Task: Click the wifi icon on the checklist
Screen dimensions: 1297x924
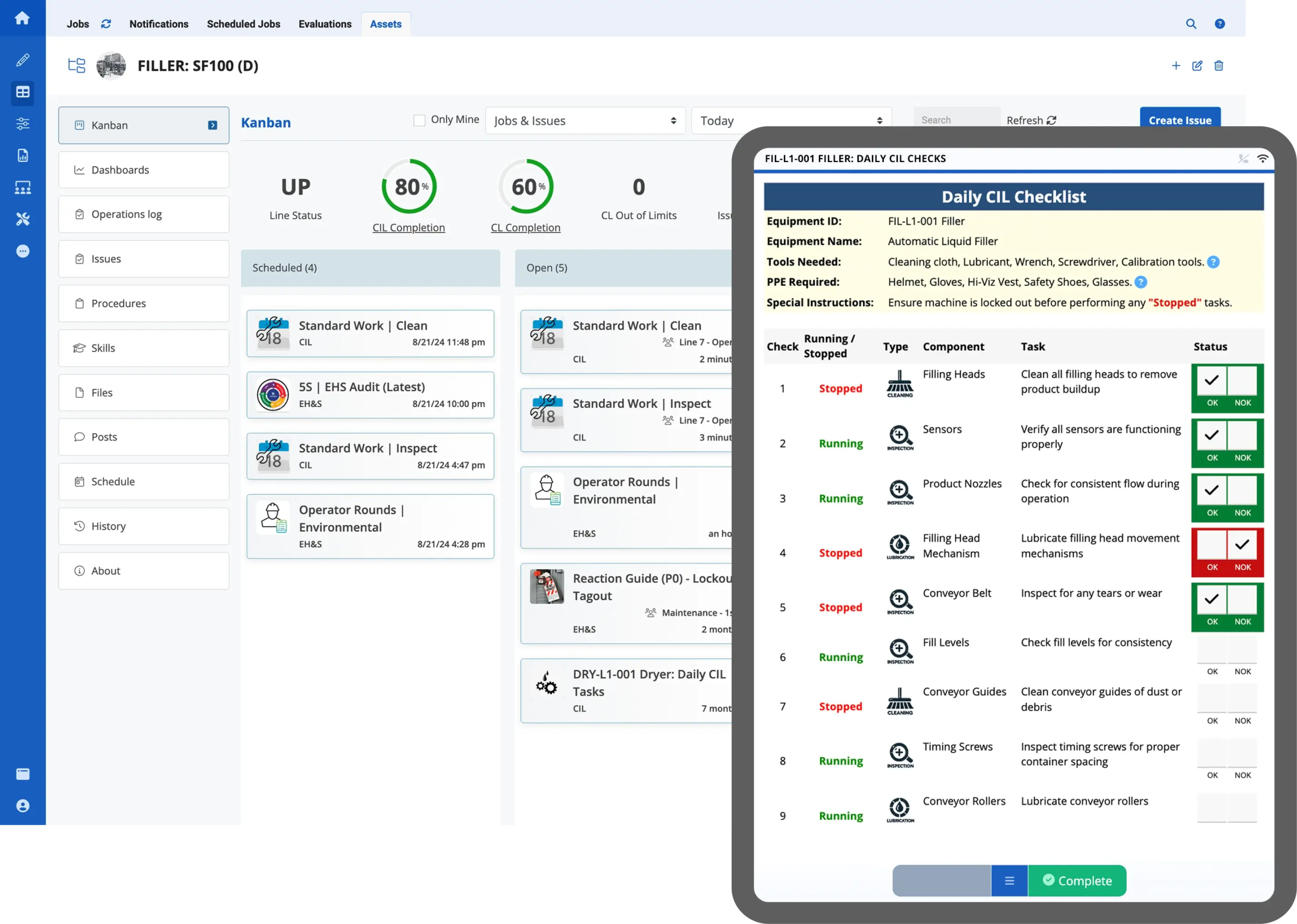Action: point(1263,159)
